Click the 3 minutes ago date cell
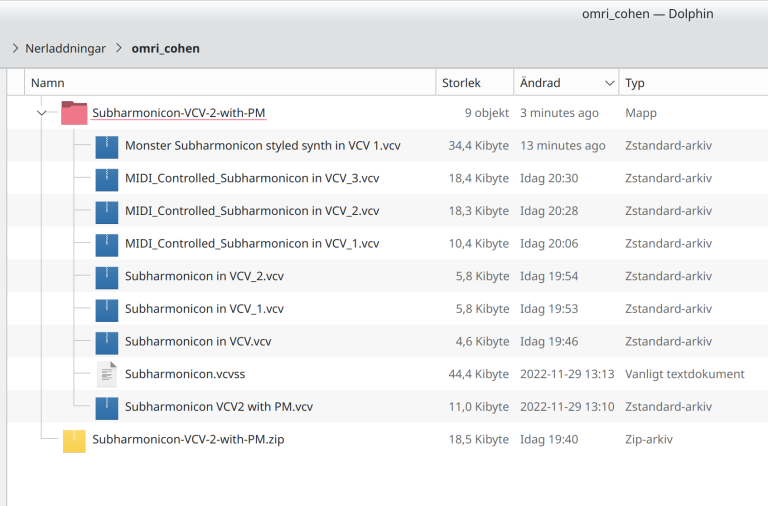This screenshot has height=506, width=768. [x=559, y=113]
